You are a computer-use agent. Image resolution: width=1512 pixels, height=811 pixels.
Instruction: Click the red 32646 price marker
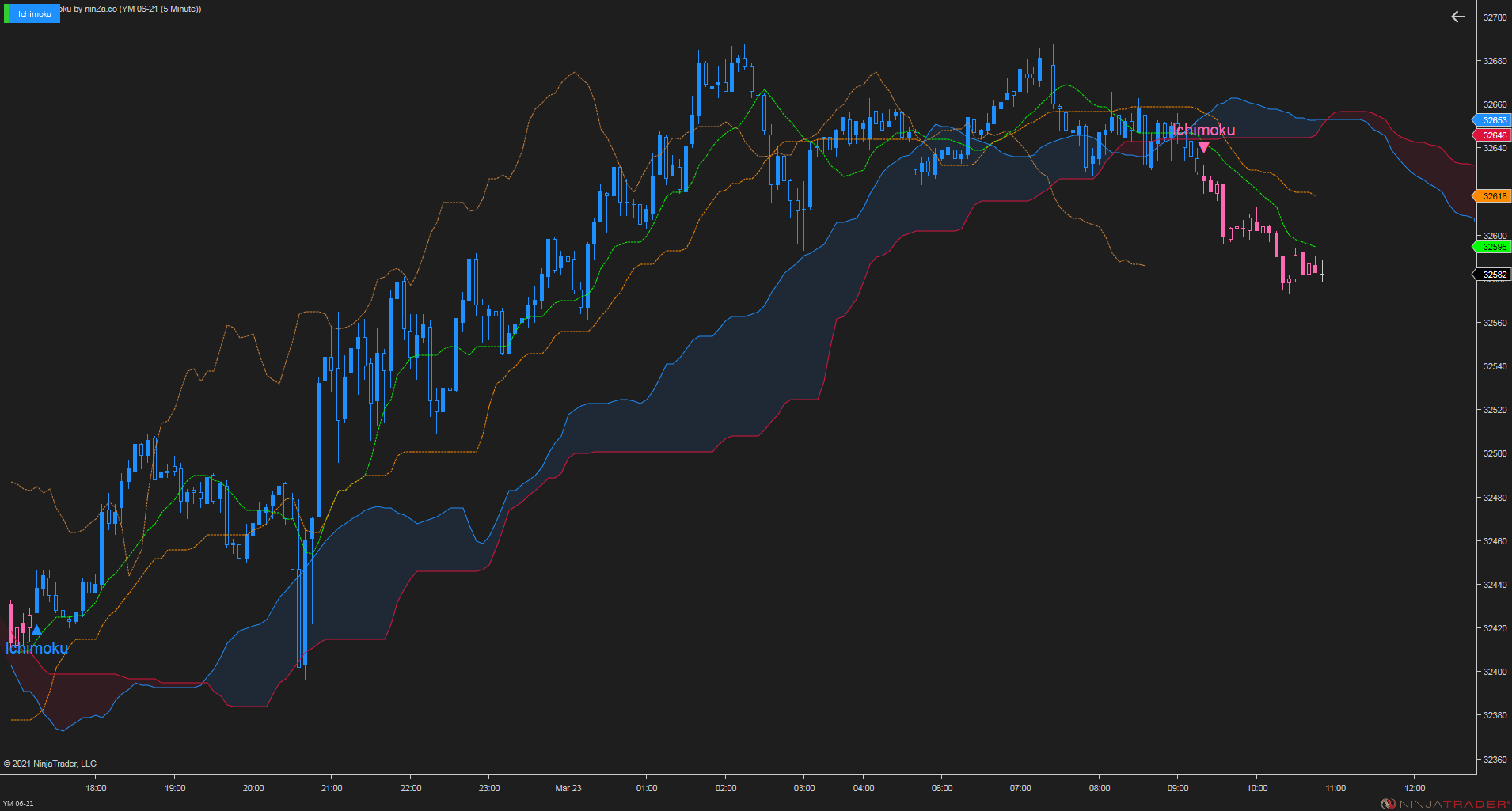click(x=1494, y=135)
